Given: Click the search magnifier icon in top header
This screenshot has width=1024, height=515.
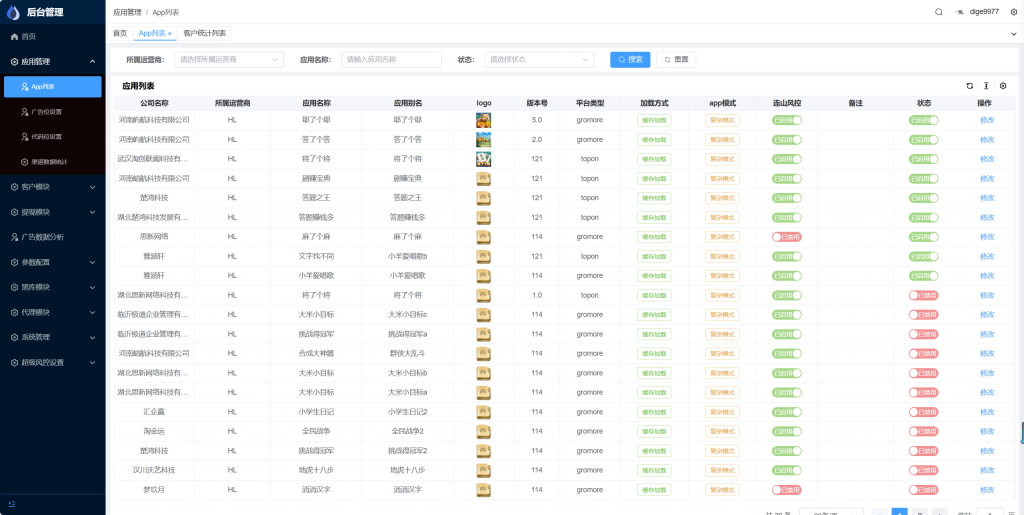Looking at the screenshot, I should coord(938,12).
